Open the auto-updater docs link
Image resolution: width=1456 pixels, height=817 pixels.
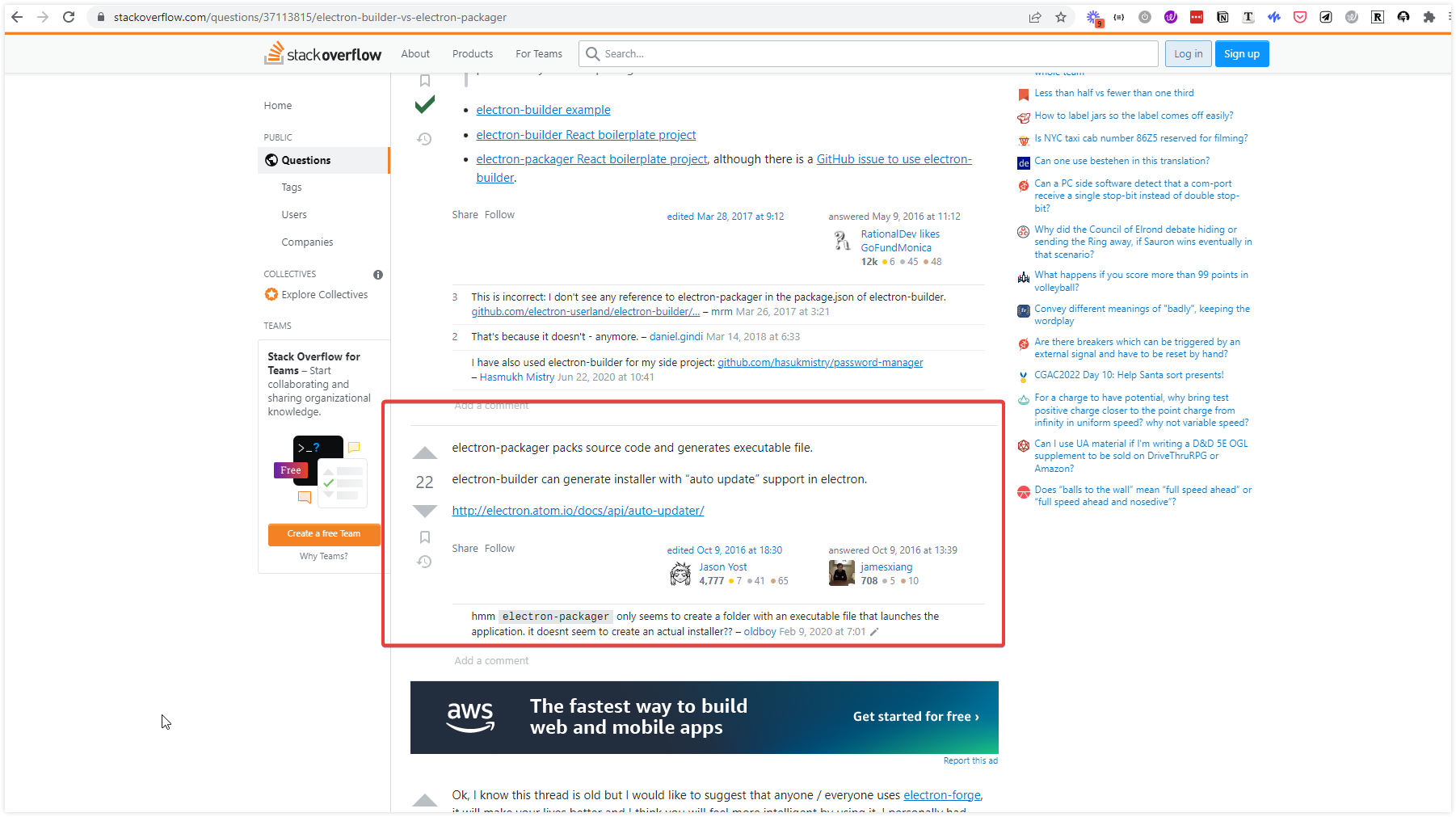(x=578, y=511)
